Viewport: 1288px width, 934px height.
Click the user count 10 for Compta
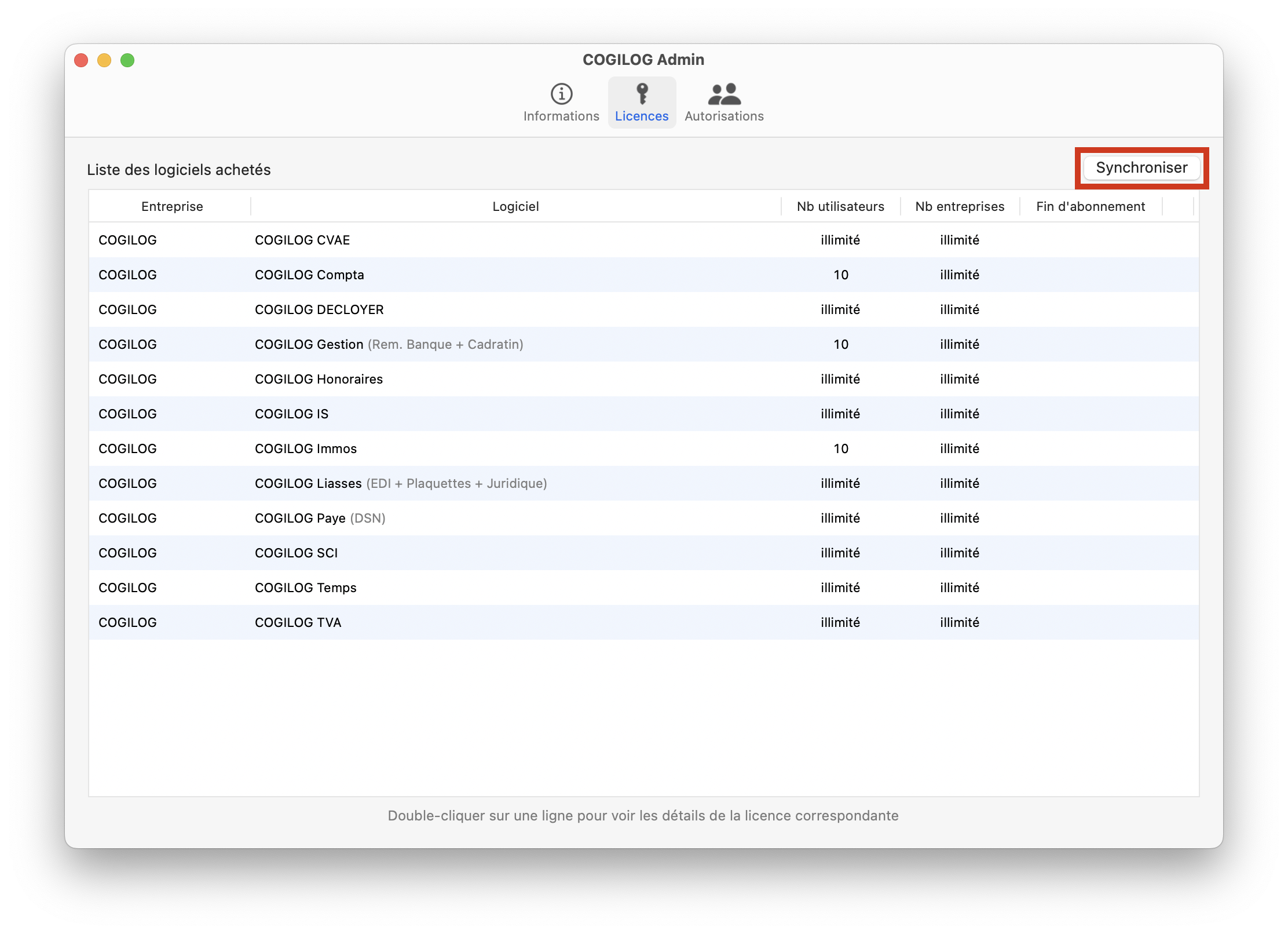(841, 275)
